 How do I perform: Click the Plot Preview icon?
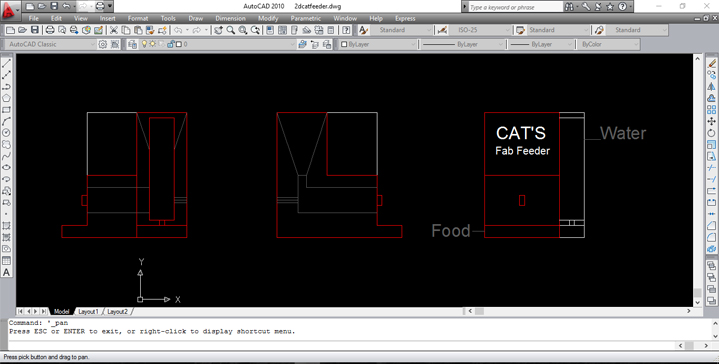61,30
